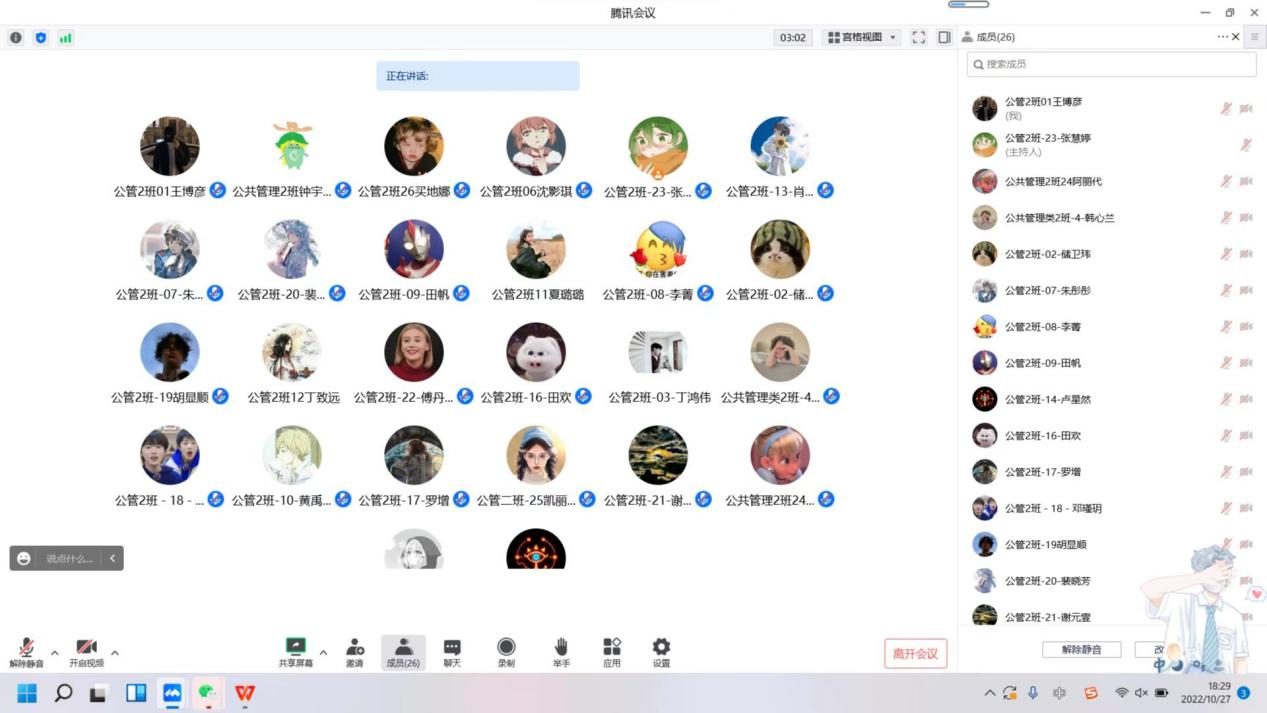Start recording with the 录制 icon
Viewport: 1267px width, 713px height.
[506, 652]
